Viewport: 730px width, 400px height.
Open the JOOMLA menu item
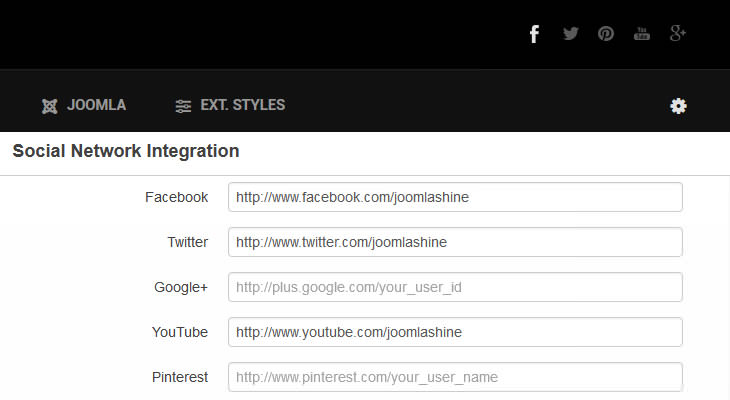84,105
